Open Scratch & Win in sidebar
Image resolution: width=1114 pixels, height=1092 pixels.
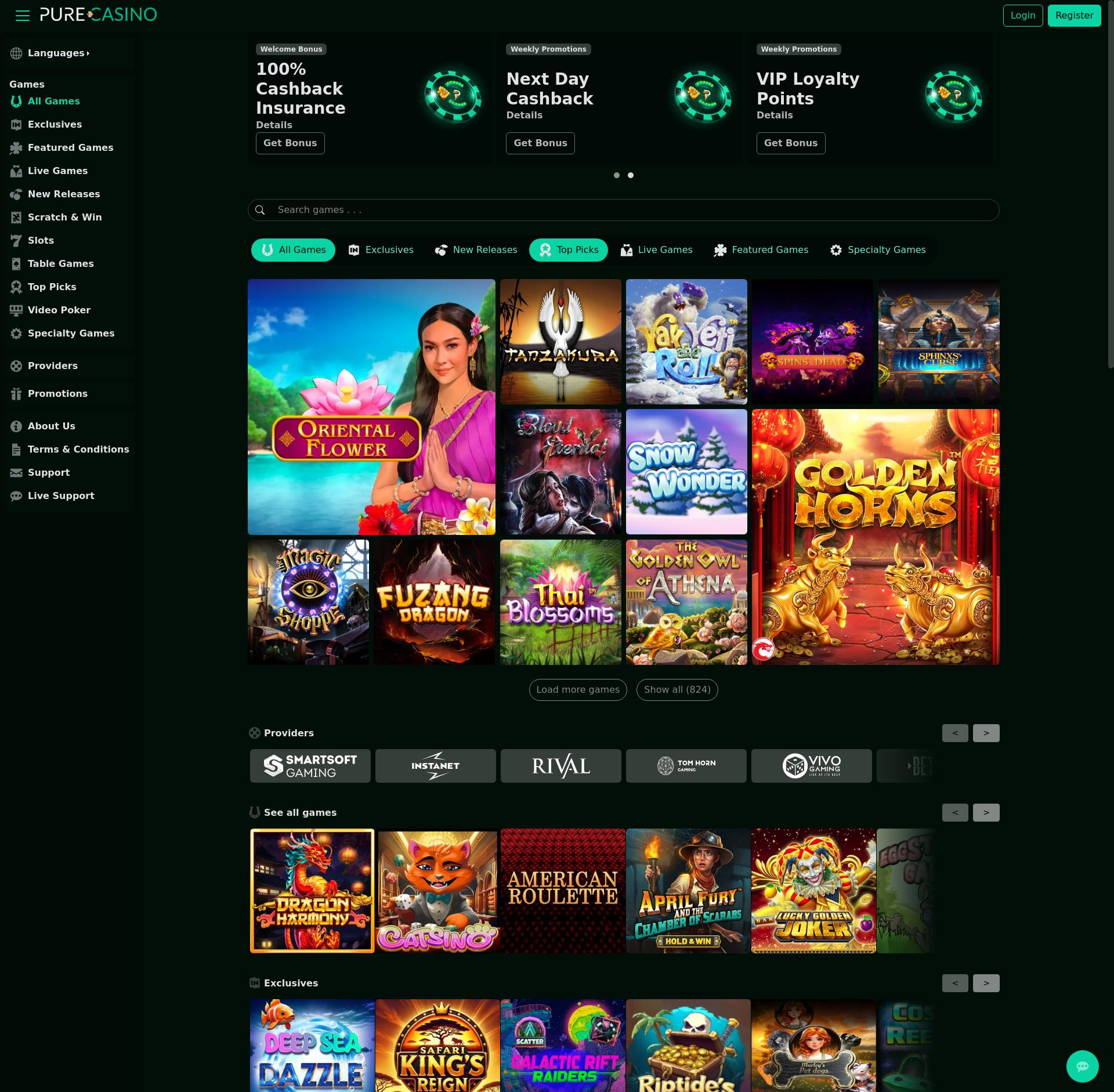64,218
